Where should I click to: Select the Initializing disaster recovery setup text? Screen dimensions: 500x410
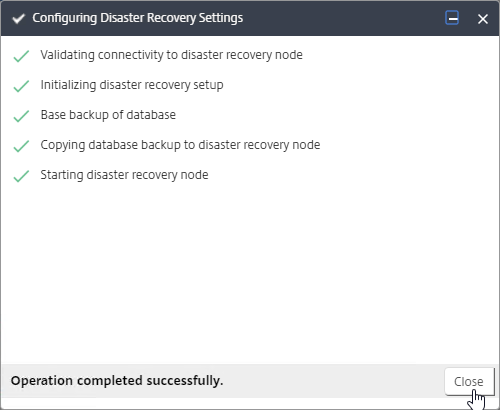coord(132,85)
